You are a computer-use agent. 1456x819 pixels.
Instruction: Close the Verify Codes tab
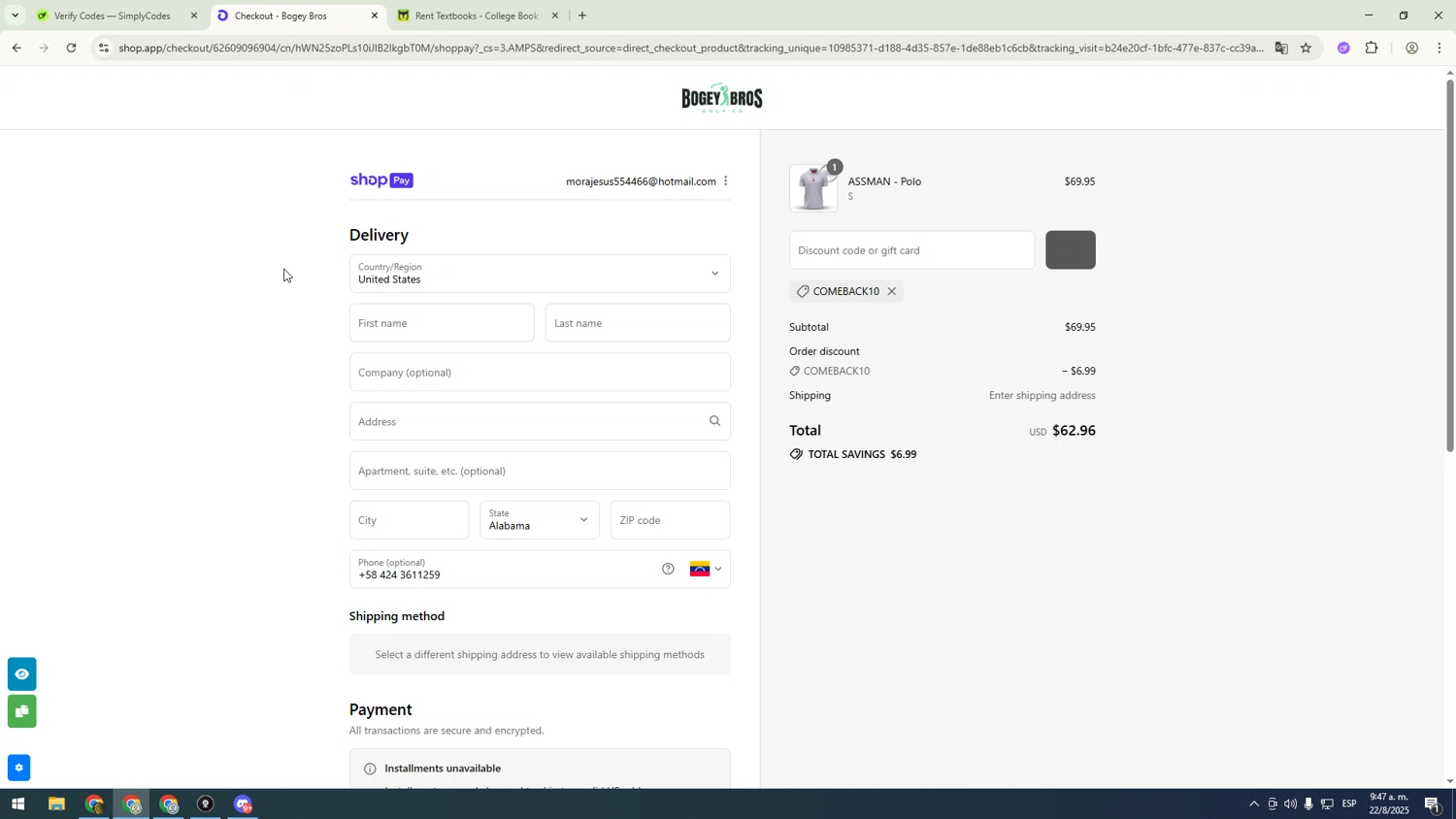pyautogui.click(x=194, y=16)
